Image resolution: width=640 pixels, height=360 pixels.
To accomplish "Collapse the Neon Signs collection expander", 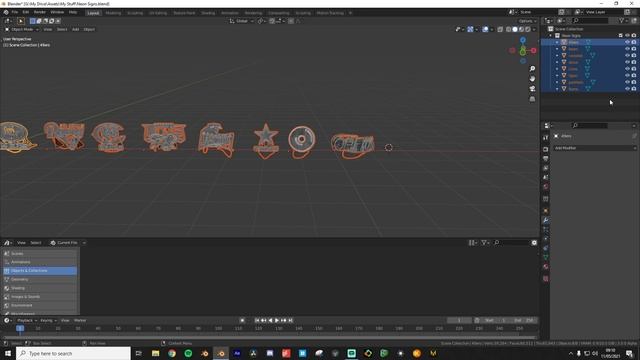I will click(x=551, y=36).
